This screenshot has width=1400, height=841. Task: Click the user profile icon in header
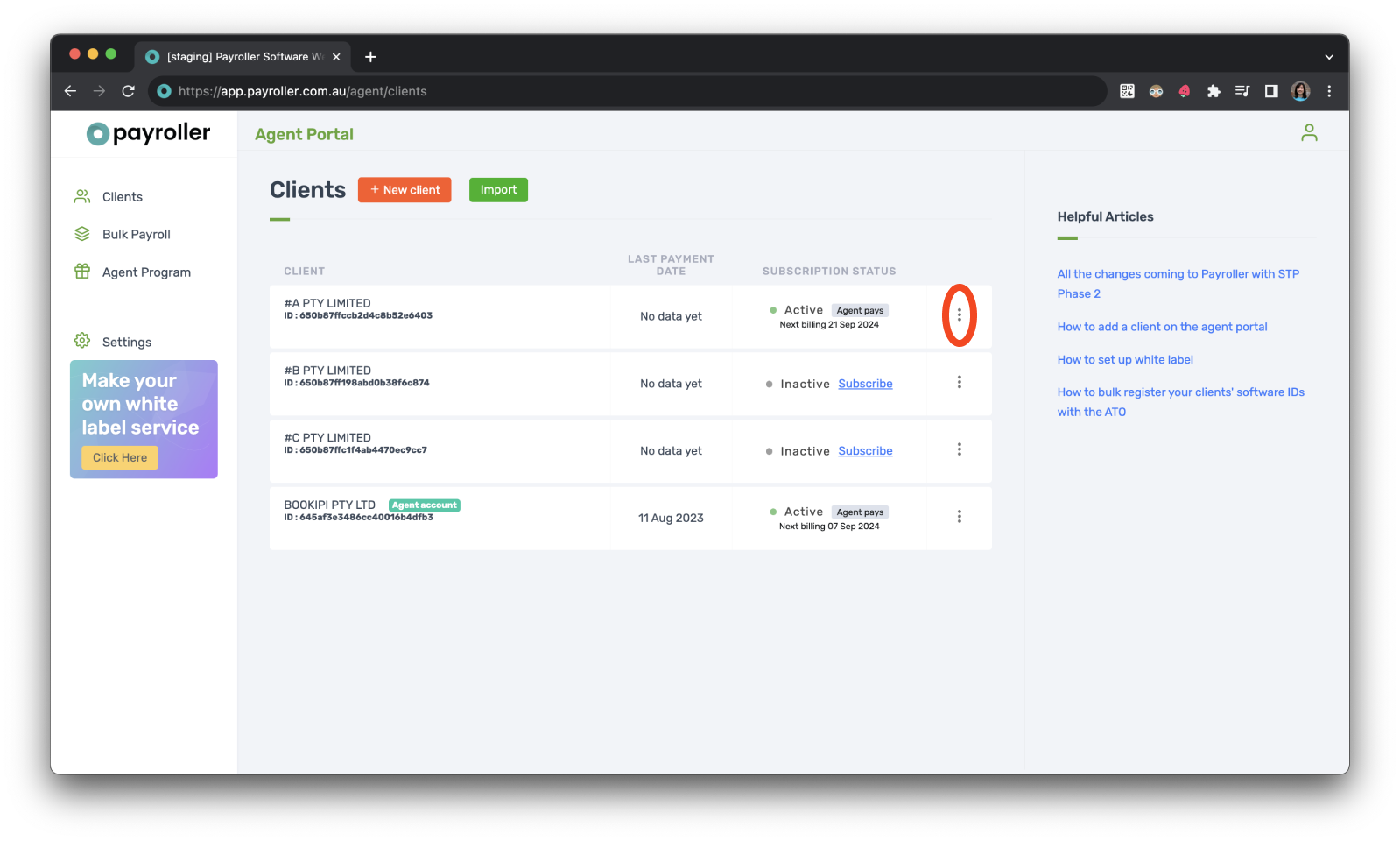(x=1308, y=133)
